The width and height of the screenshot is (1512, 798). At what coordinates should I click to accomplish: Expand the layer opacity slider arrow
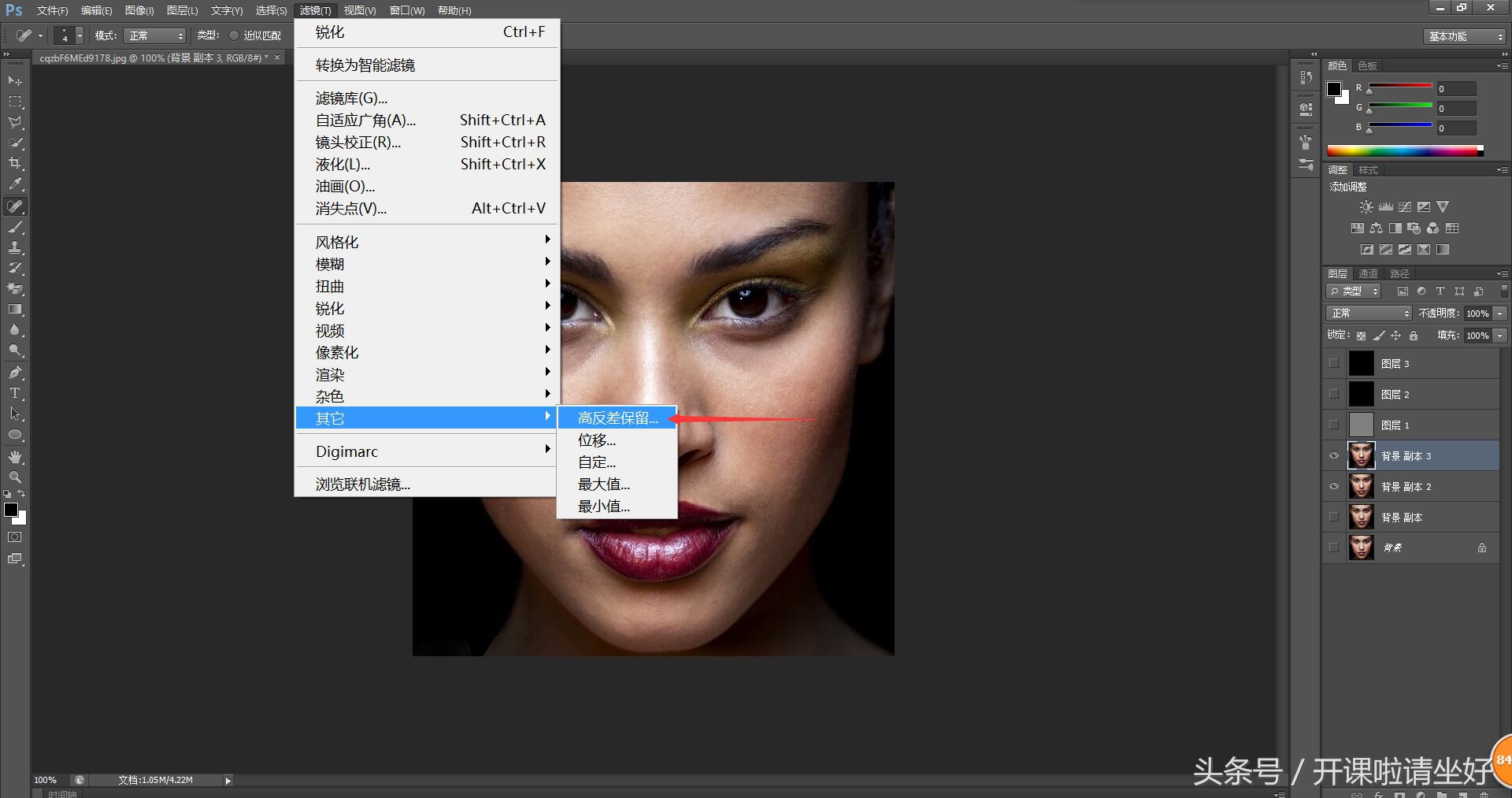click(1500, 314)
